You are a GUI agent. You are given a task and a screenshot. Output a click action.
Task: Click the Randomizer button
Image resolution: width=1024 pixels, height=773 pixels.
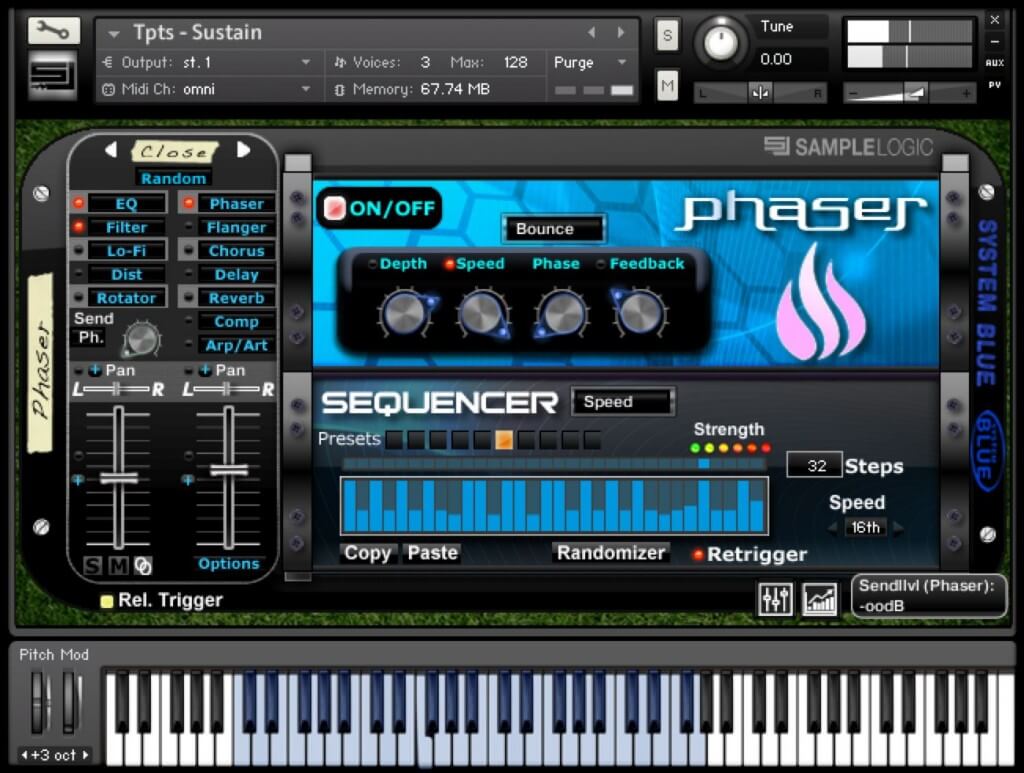click(611, 553)
